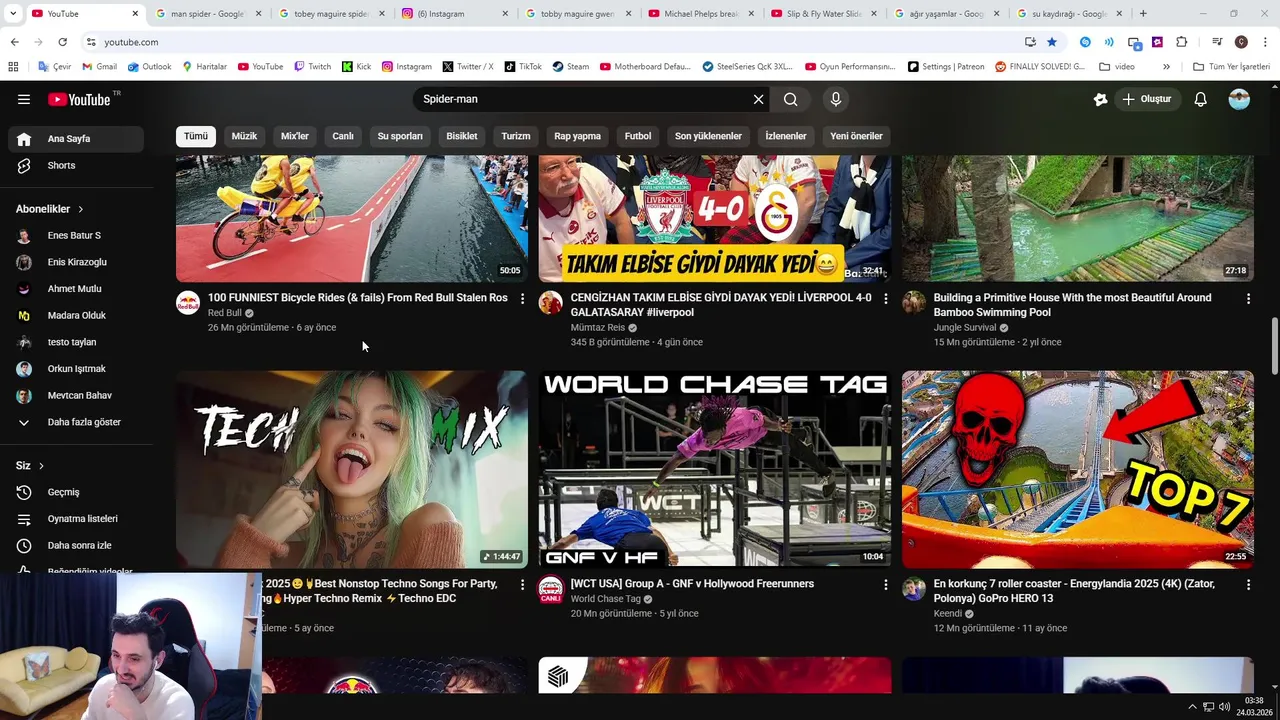Open Mevtcan Bahav channel
The height and width of the screenshot is (720, 1280).
coord(77,395)
